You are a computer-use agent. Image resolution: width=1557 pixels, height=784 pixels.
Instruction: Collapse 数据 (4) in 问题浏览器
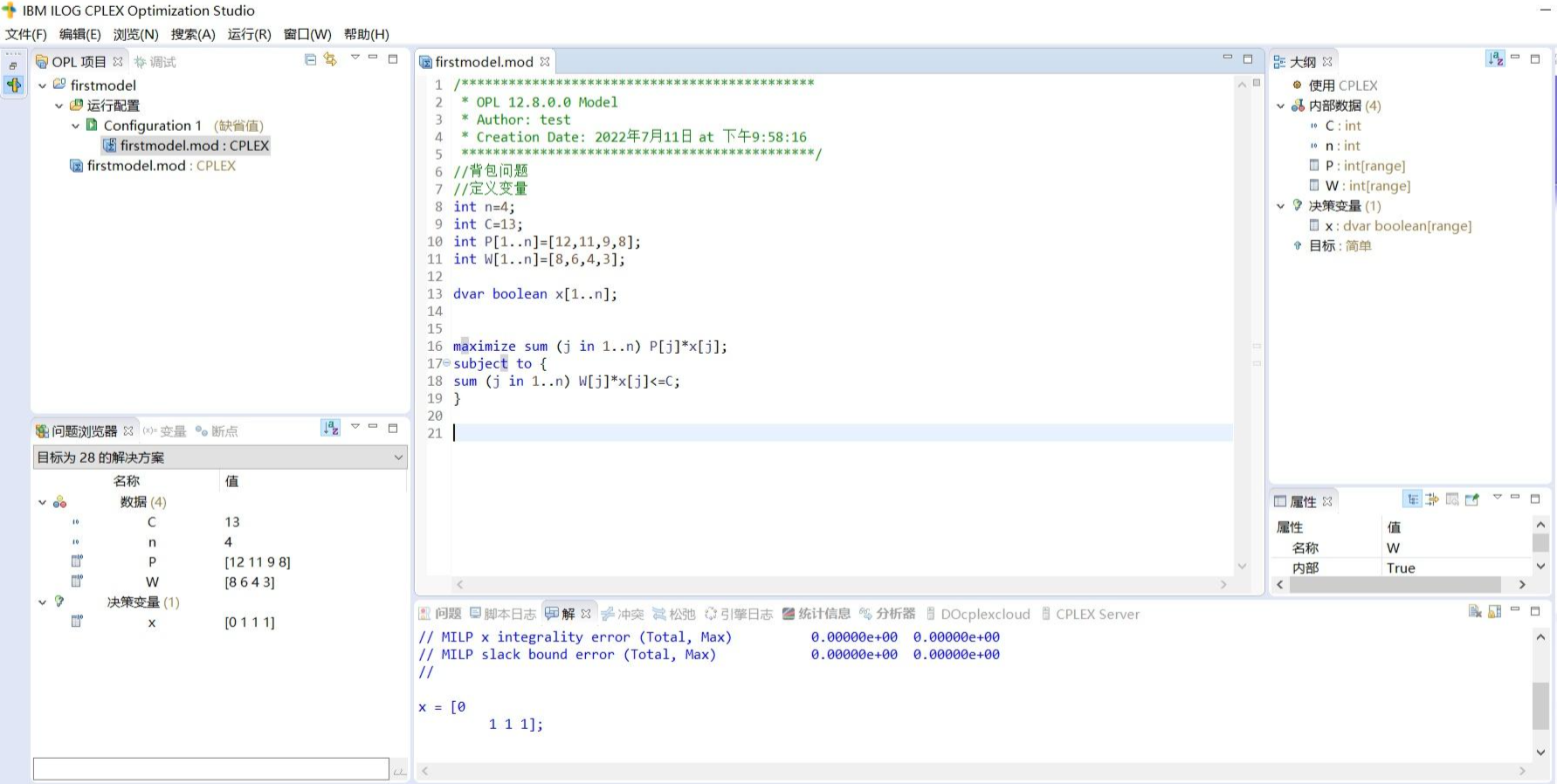tap(43, 503)
